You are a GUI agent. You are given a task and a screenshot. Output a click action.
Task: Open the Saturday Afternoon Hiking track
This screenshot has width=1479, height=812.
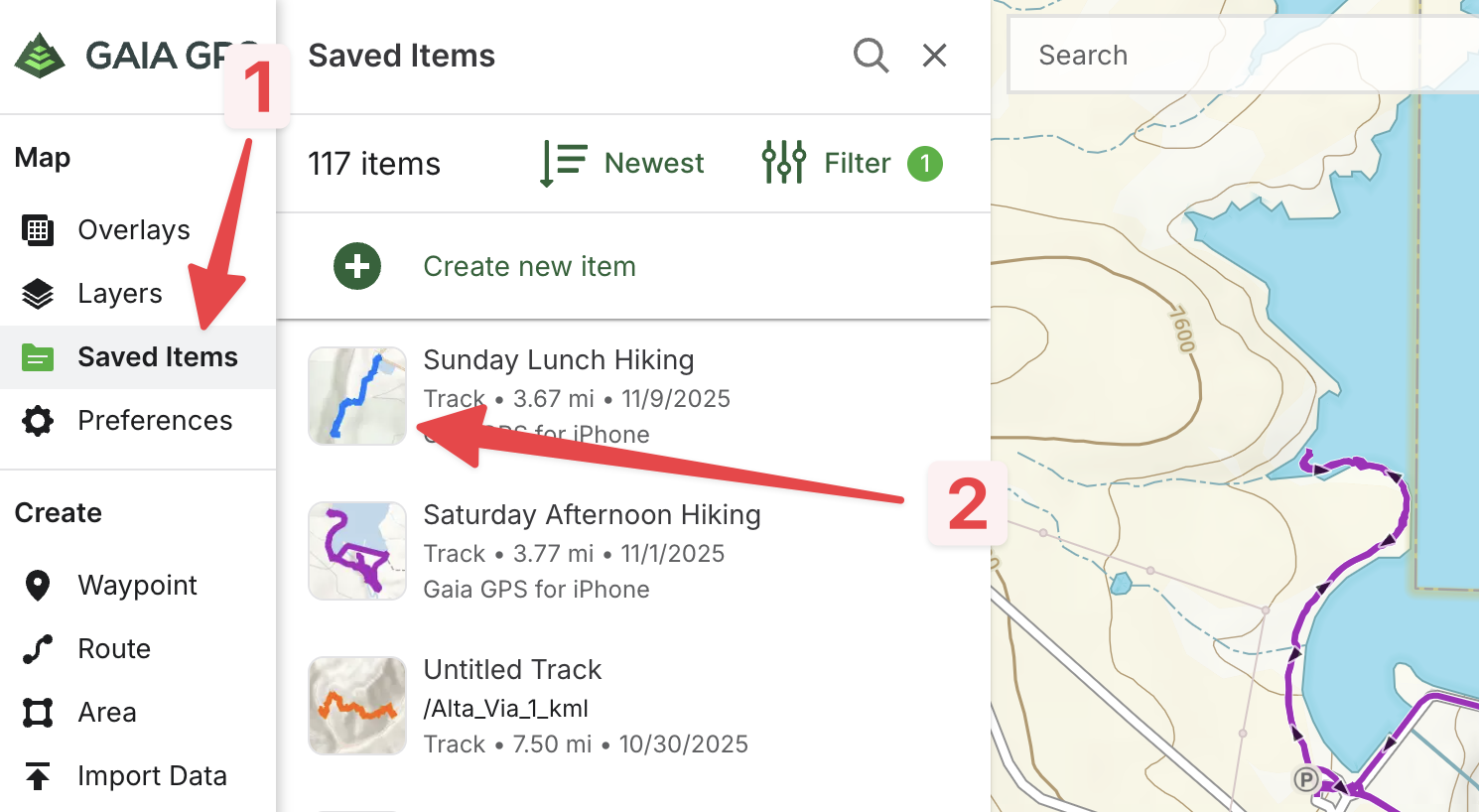(x=592, y=515)
